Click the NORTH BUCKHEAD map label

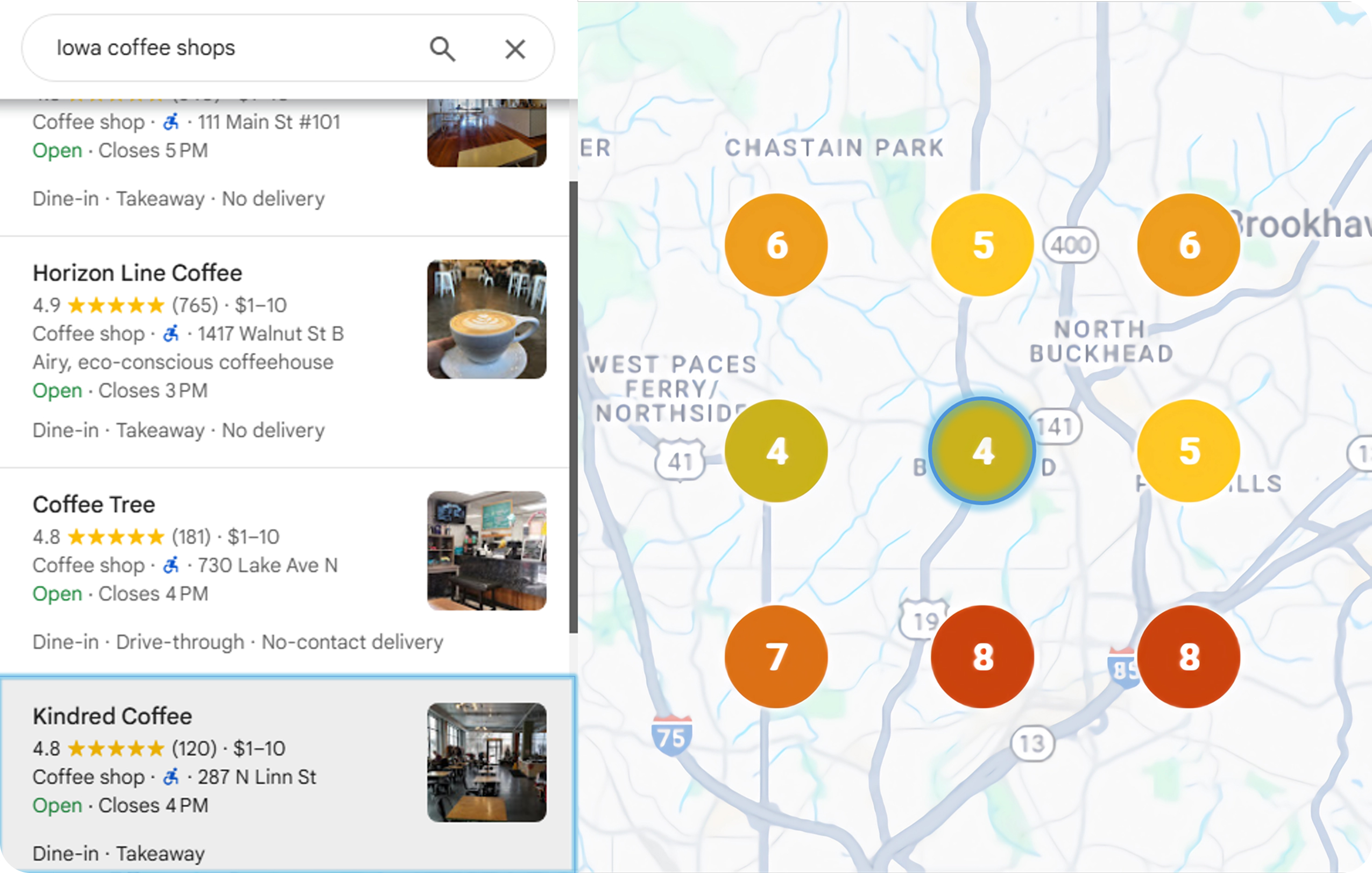pyautogui.click(x=1101, y=342)
